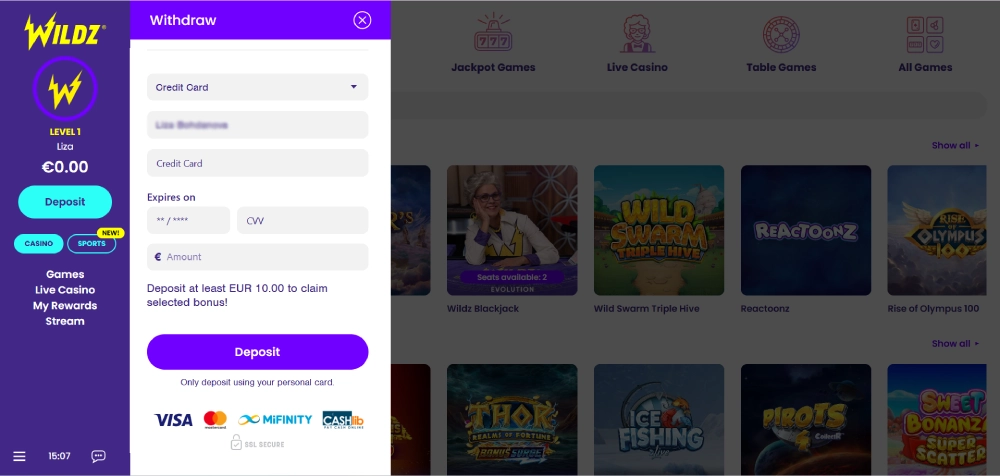Expand the first Show all link
1000x476 pixels.
pyautogui.click(x=955, y=145)
